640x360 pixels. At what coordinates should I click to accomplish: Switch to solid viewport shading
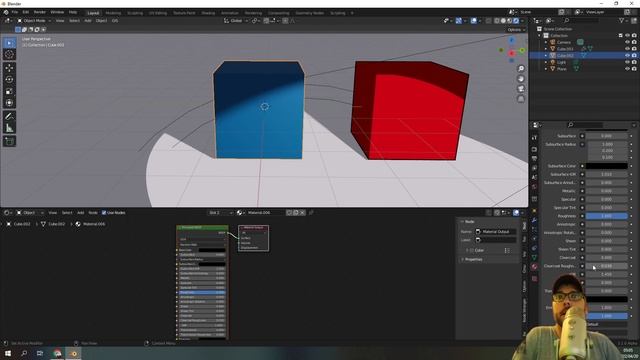tap(503, 20)
